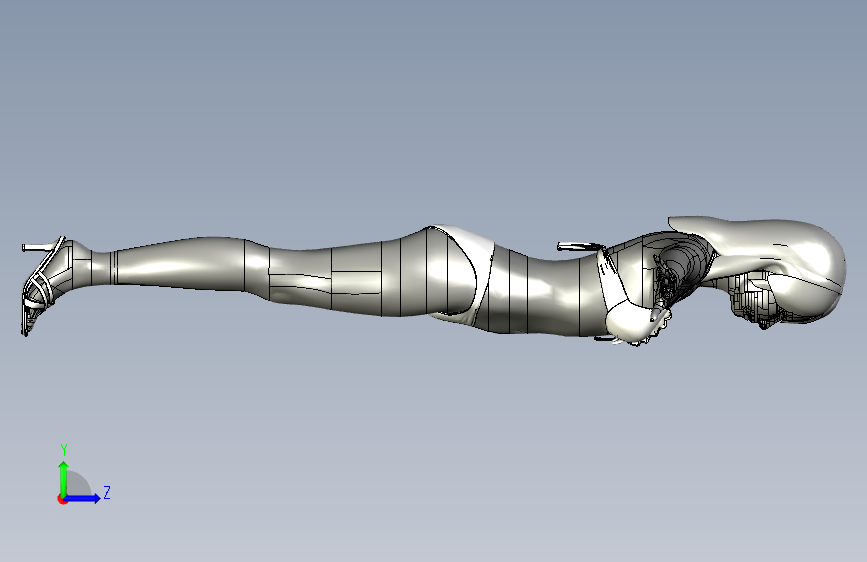Screen dimensions: 867x562
Task: Click the red origin point of the axis triad
Action: [62, 499]
